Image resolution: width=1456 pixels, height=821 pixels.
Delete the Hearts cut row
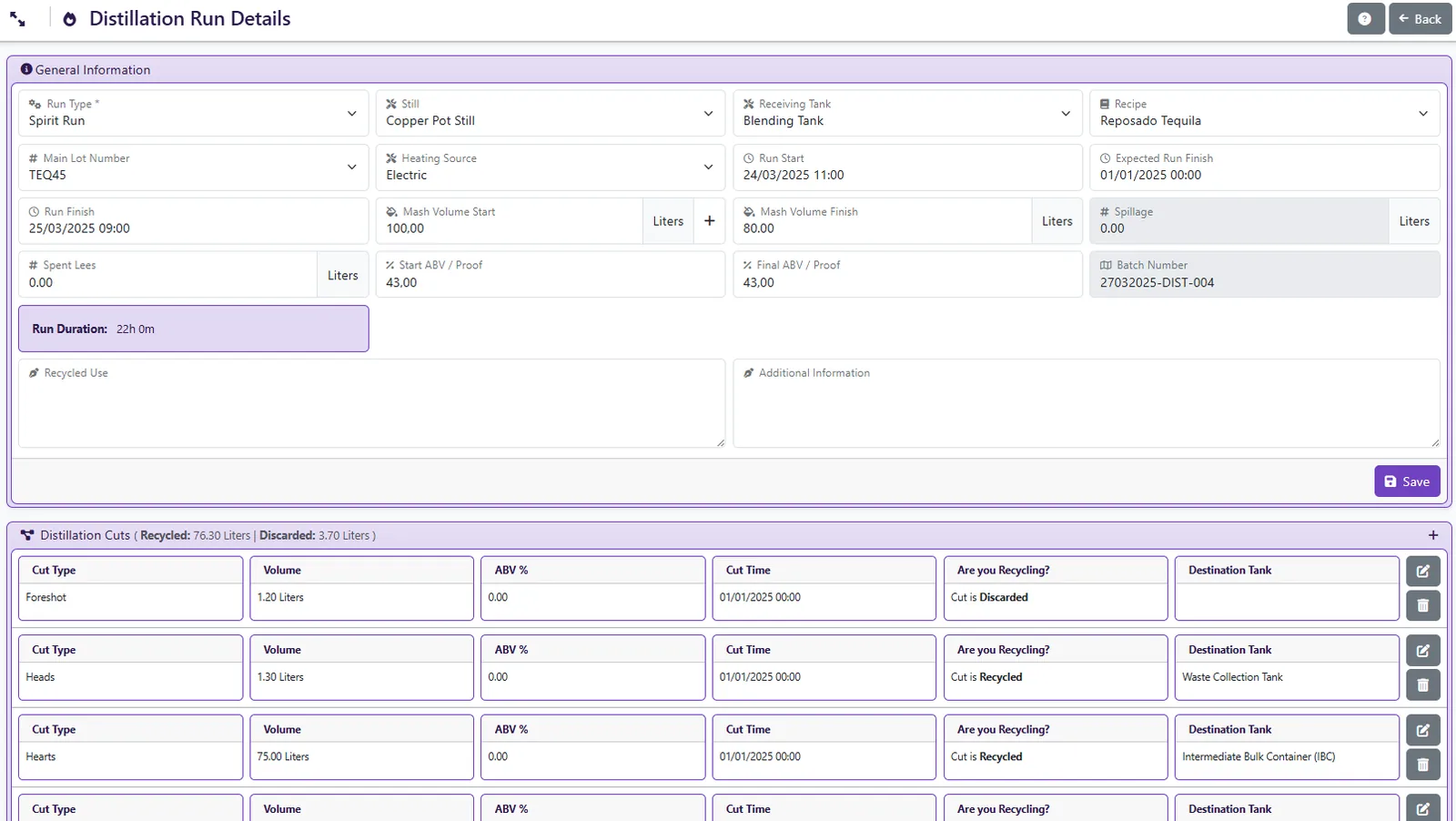point(1423,765)
